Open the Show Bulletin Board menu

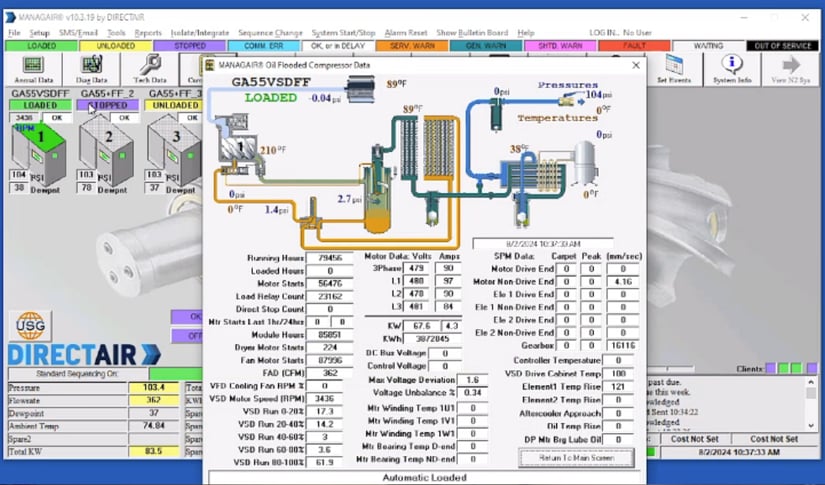472,33
